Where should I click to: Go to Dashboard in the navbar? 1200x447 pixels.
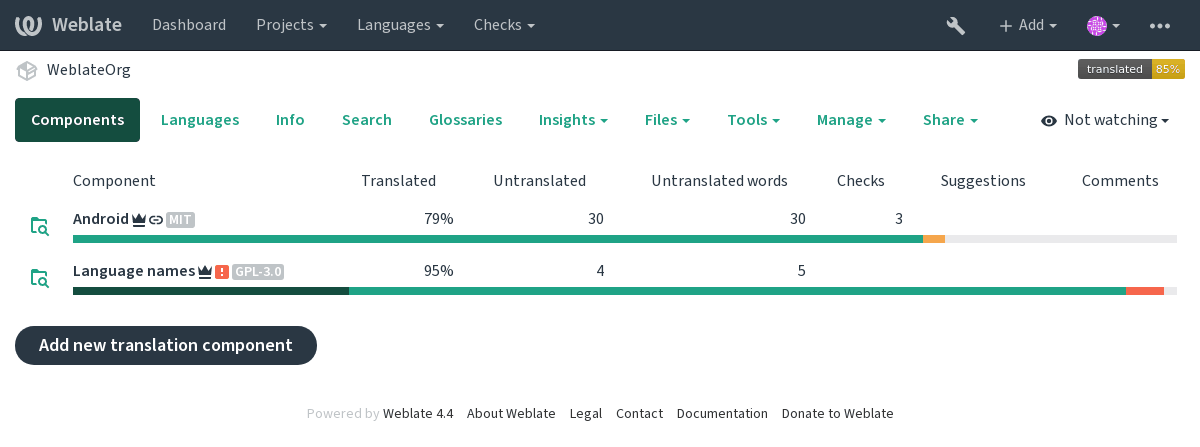click(x=189, y=25)
